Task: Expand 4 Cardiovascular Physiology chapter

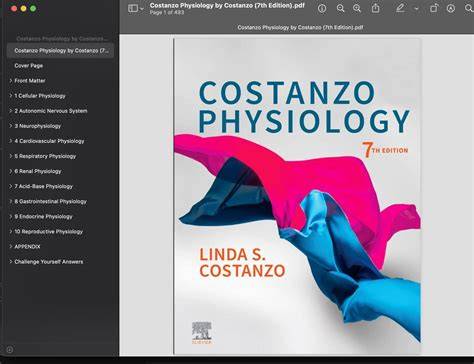Action: click(x=11, y=141)
